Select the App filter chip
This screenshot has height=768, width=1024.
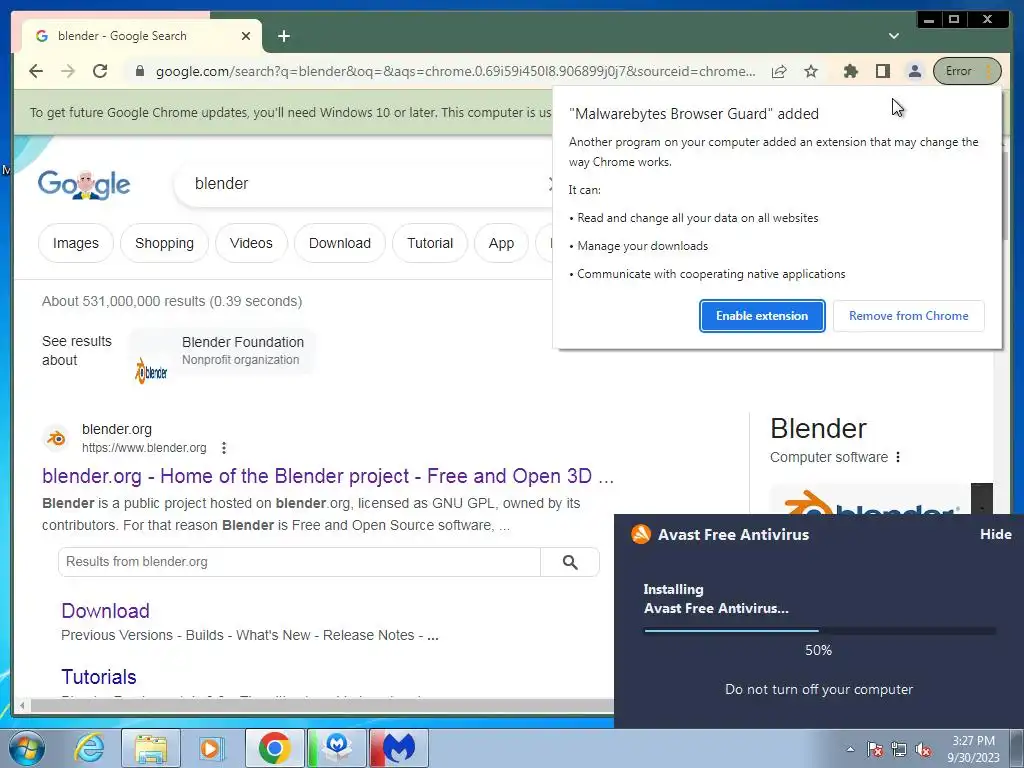pyautogui.click(x=501, y=243)
